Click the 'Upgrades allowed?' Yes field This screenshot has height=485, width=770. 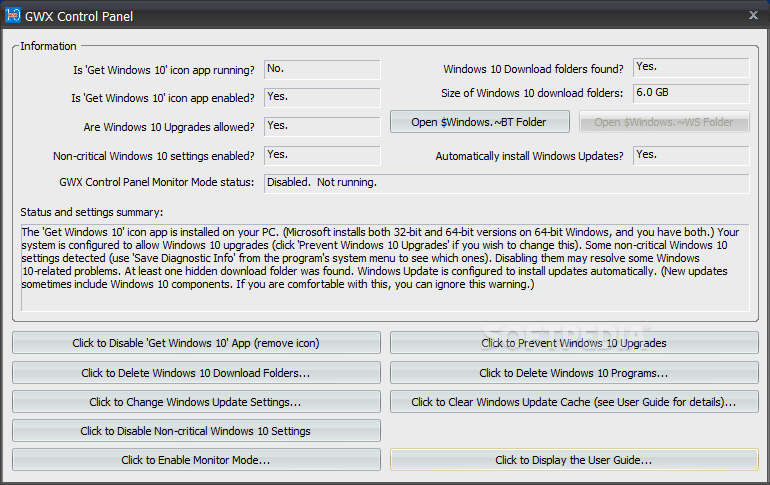322,127
